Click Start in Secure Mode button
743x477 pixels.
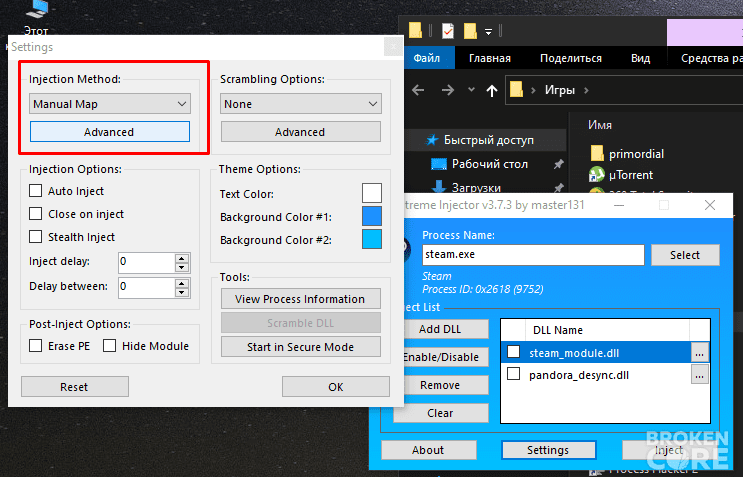point(301,347)
